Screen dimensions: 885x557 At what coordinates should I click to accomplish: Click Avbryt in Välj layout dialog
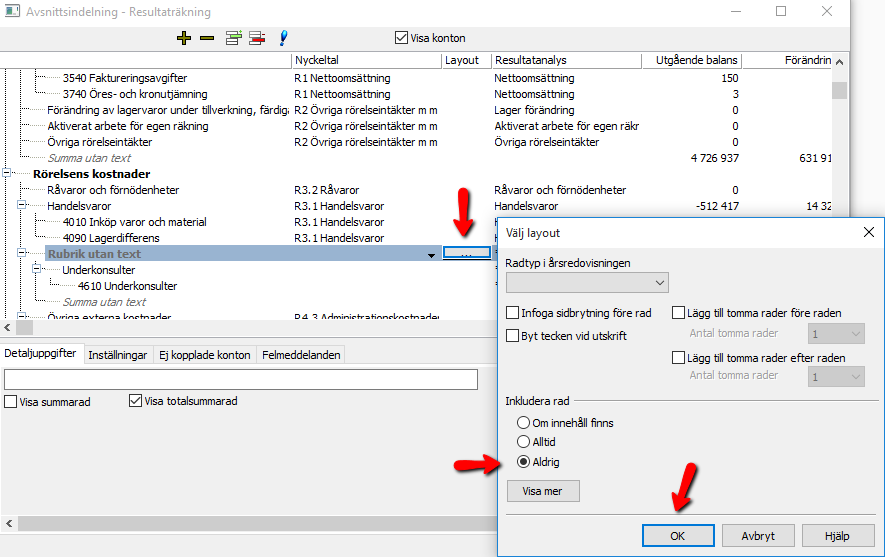[x=758, y=536]
